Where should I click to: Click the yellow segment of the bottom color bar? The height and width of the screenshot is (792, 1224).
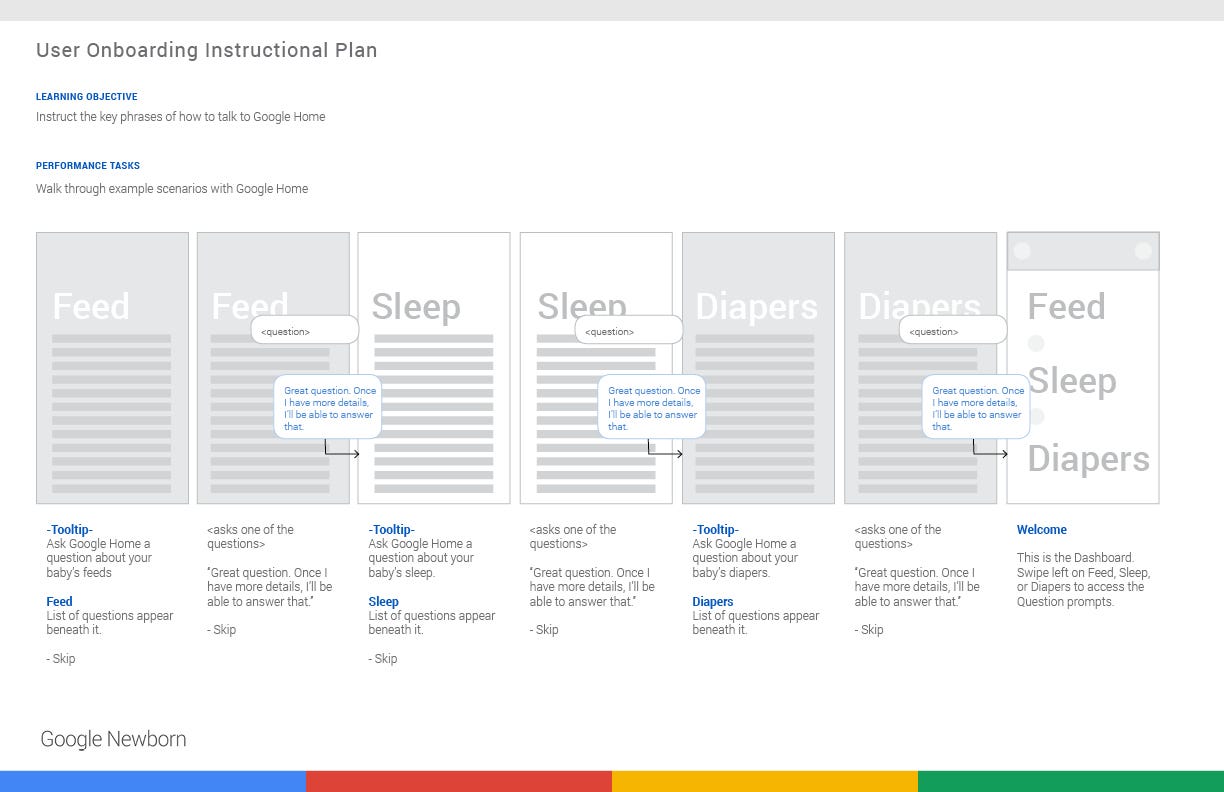coord(765,781)
